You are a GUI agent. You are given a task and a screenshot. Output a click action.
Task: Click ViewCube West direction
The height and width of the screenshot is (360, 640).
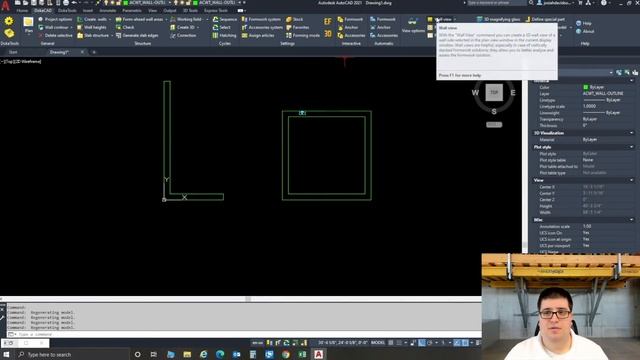click(x=475, y=93)
